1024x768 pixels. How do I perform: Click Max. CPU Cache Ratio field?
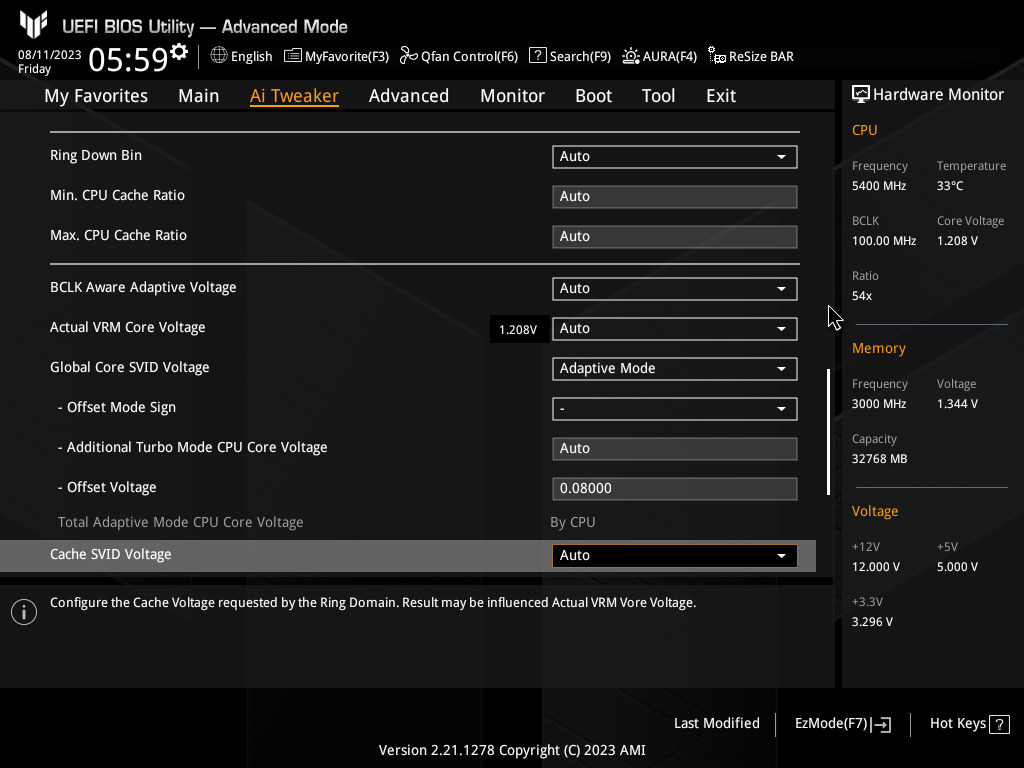click(675, 236)
